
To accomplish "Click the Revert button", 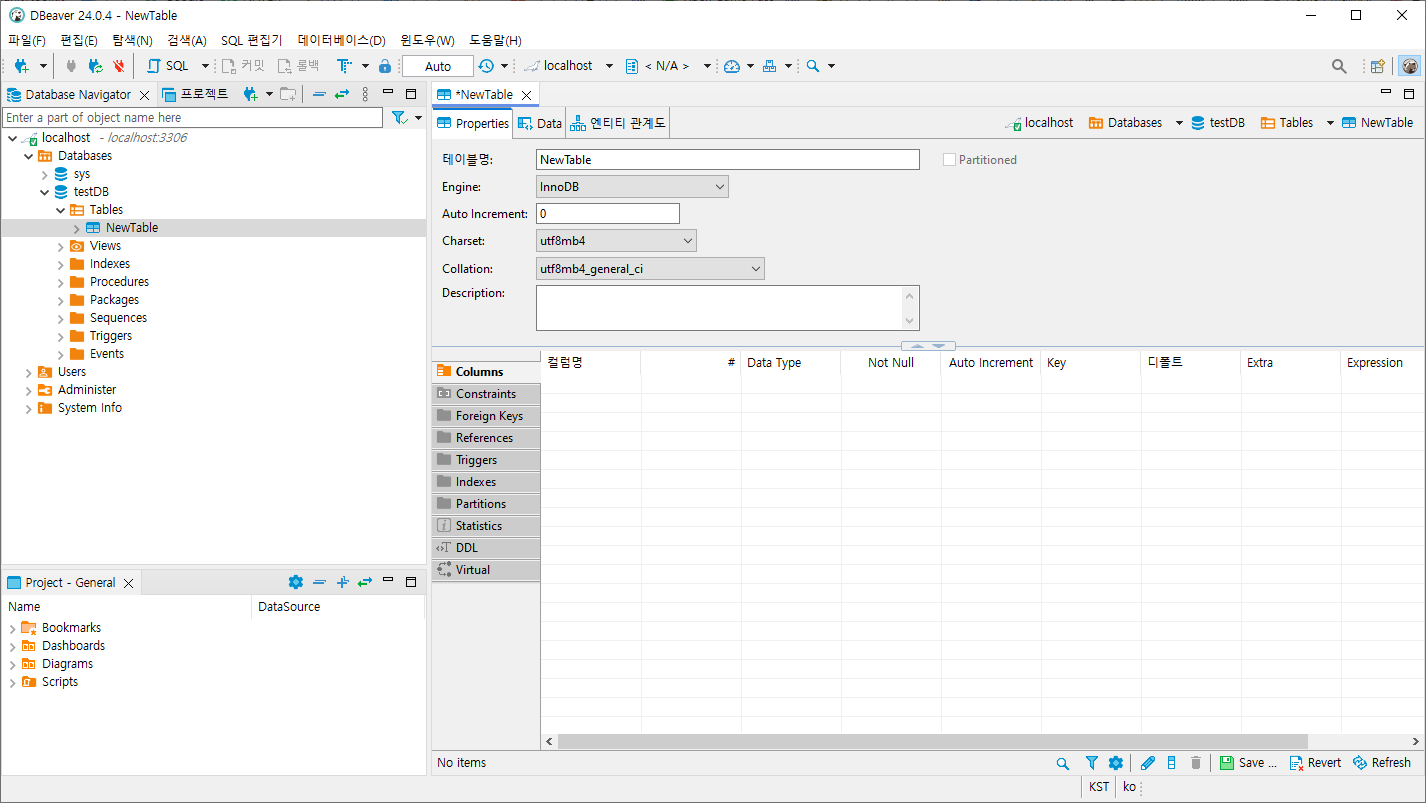I will pyautogui.click(x=1315, y=763).
